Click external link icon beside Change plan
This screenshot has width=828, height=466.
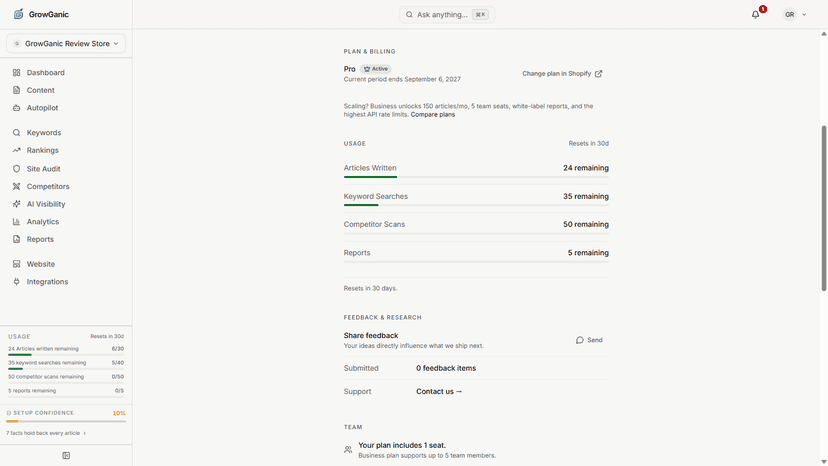click(598, 73)
